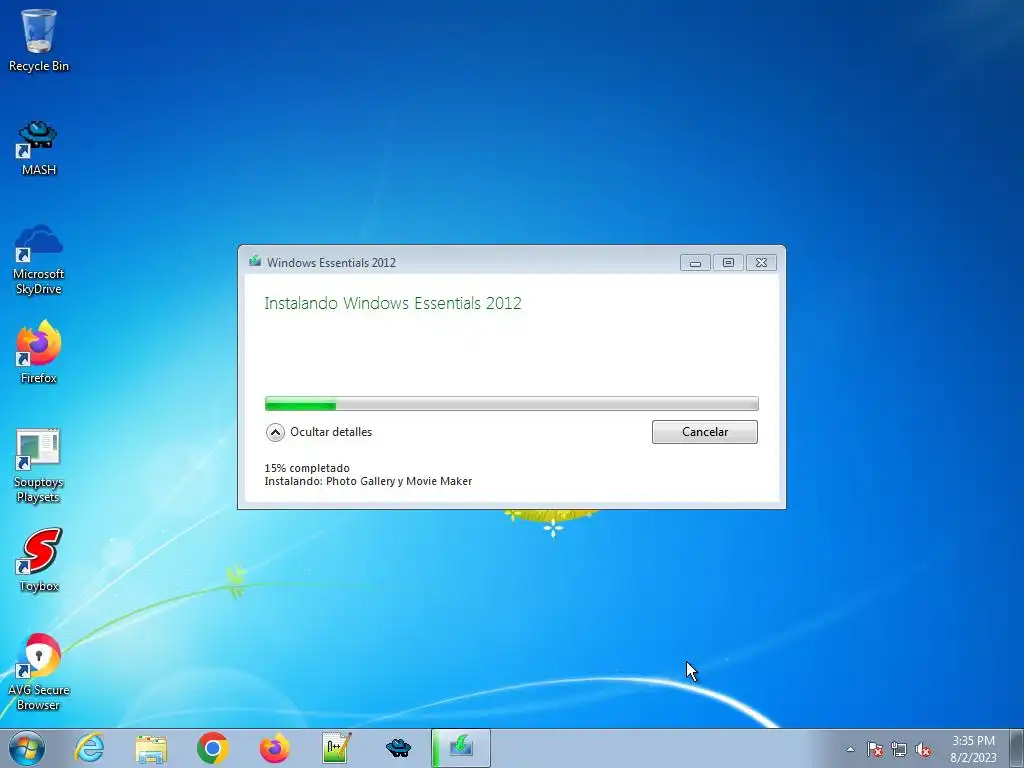Select the MASH desktop shortcut
Image resolution: width=1024 pixels, height=768 pixels.
pyautogui.click(x=39, y=148)
